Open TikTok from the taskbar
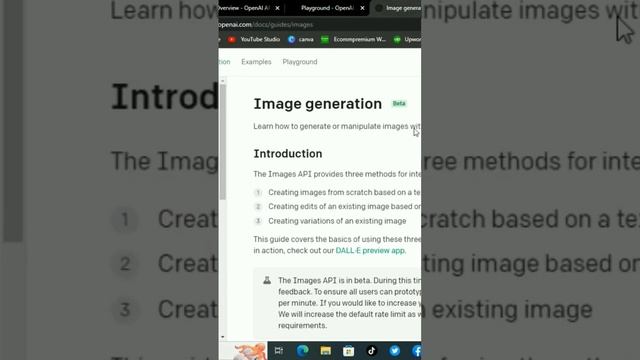Viewport: 640px width, 360px height. tap(371, 351)
